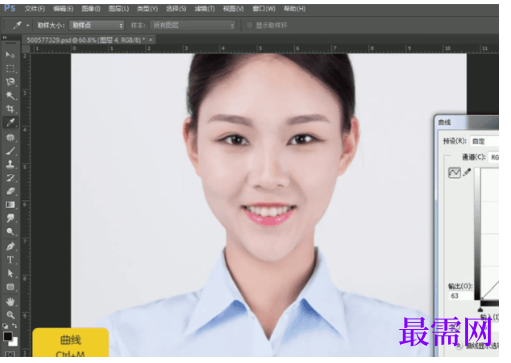This screenshot has height=363, width=511.
Task: Click the background white color swatch
Action: coord(15,342)
